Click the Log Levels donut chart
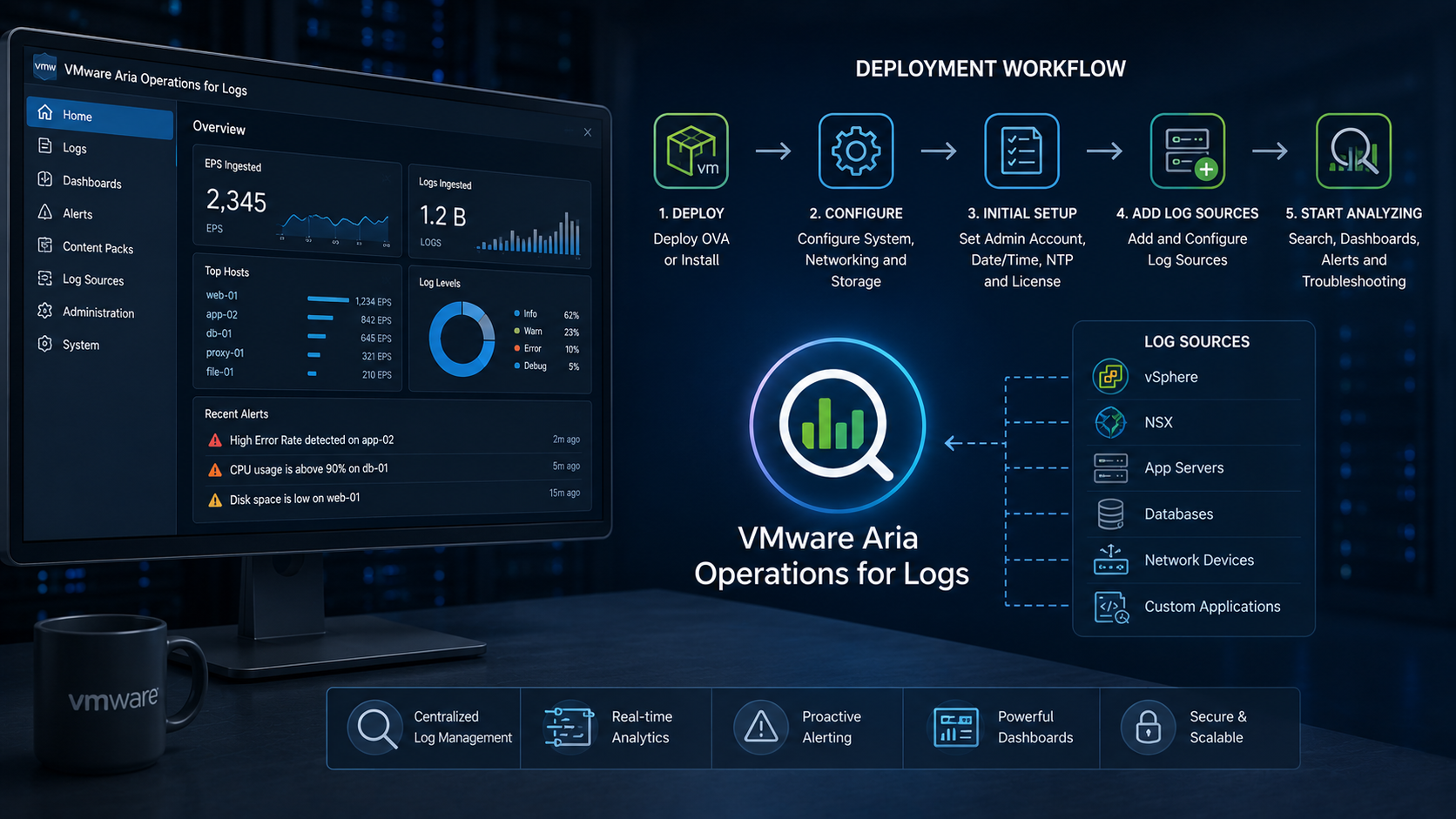The width and height of the screenshot is (1456, 819). pos(462,339)
